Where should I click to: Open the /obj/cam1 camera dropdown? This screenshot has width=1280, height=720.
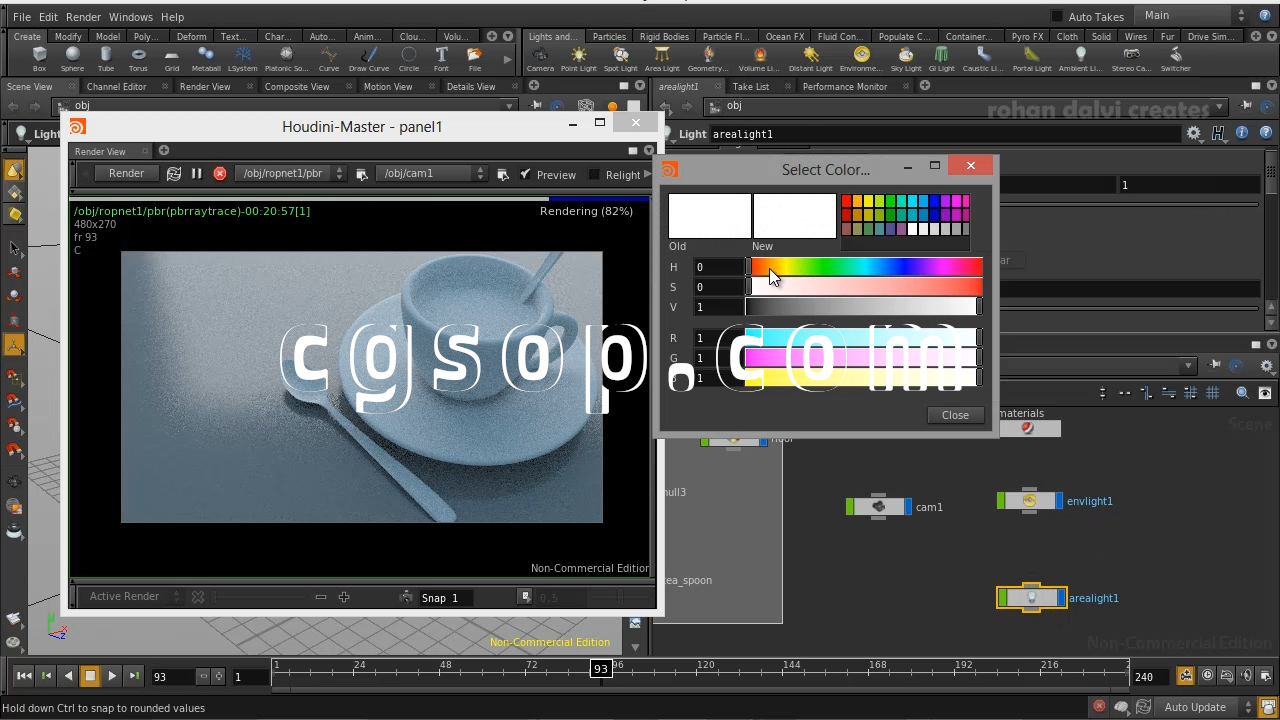(x=434, y=174)
